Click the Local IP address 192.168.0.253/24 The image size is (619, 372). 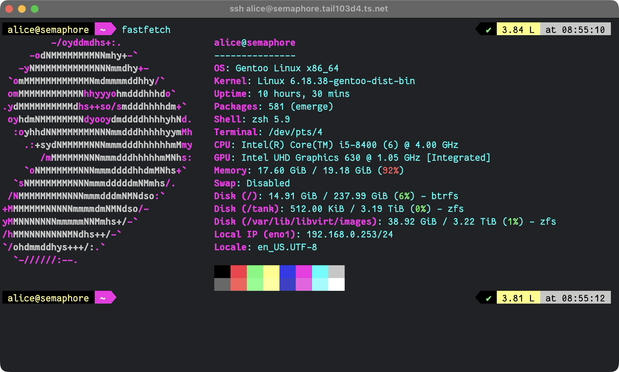click(x=350, y=234)
